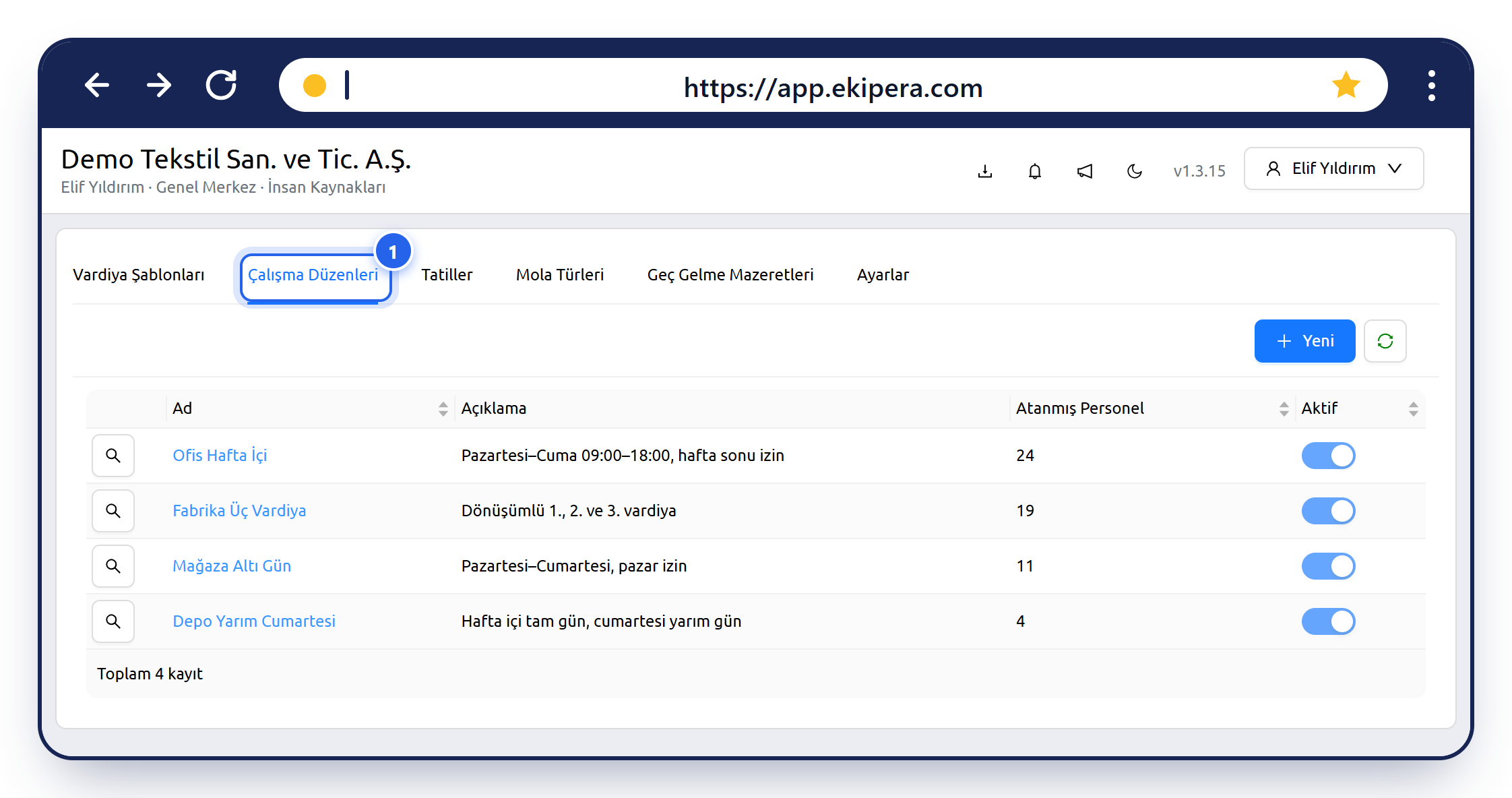Open the Tatiller tab

[x=447, y=275]
